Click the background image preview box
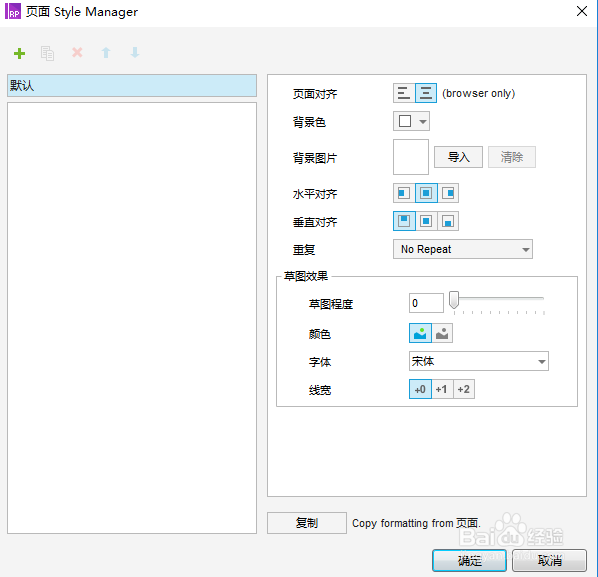This screenshot has height=577, width=598. click(x=411, y=157)
